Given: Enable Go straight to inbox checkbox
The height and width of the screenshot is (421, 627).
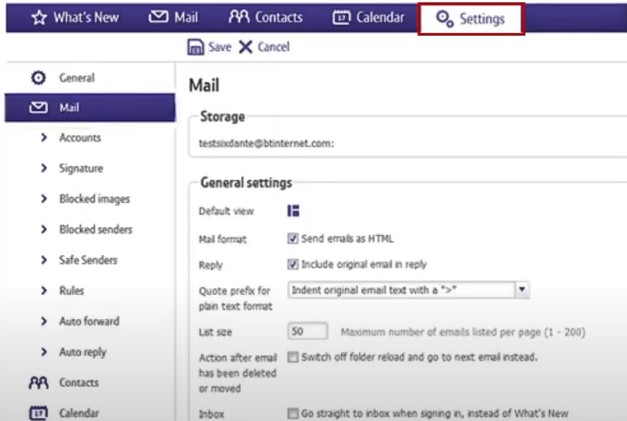Looking at the screenshot, I should click(x=293, y=413).
